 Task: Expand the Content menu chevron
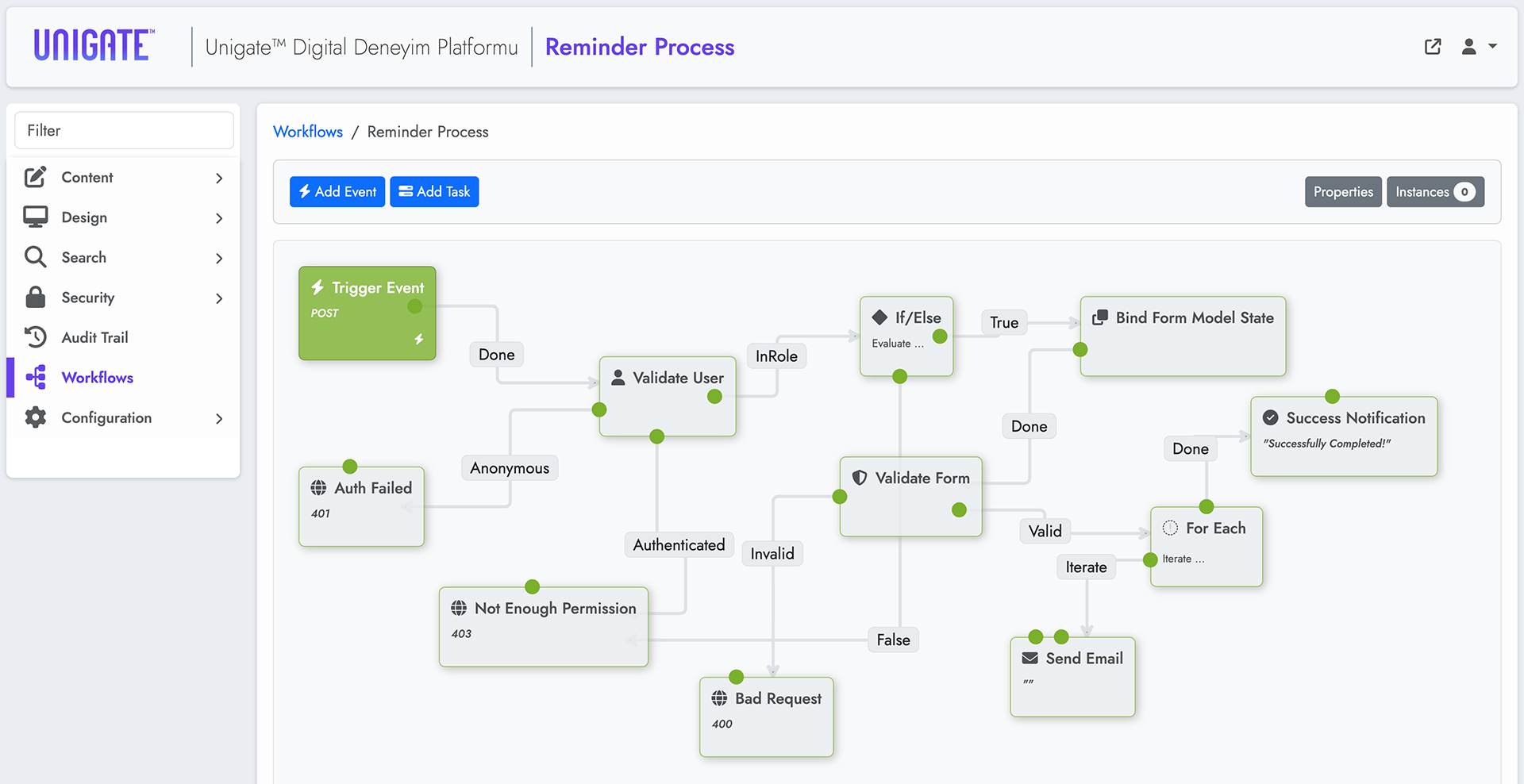(x=219, y=178)
